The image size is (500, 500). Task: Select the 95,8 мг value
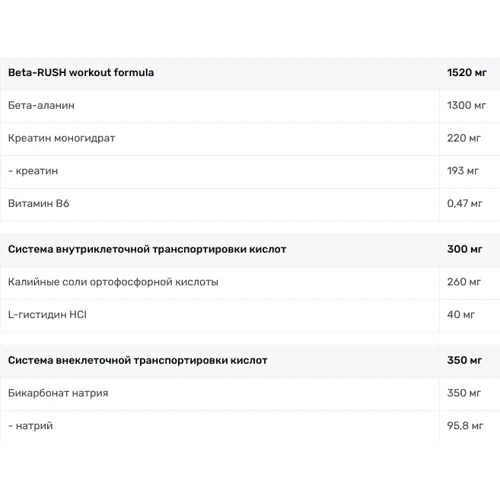pyautogui.click(x=465, y=426)
